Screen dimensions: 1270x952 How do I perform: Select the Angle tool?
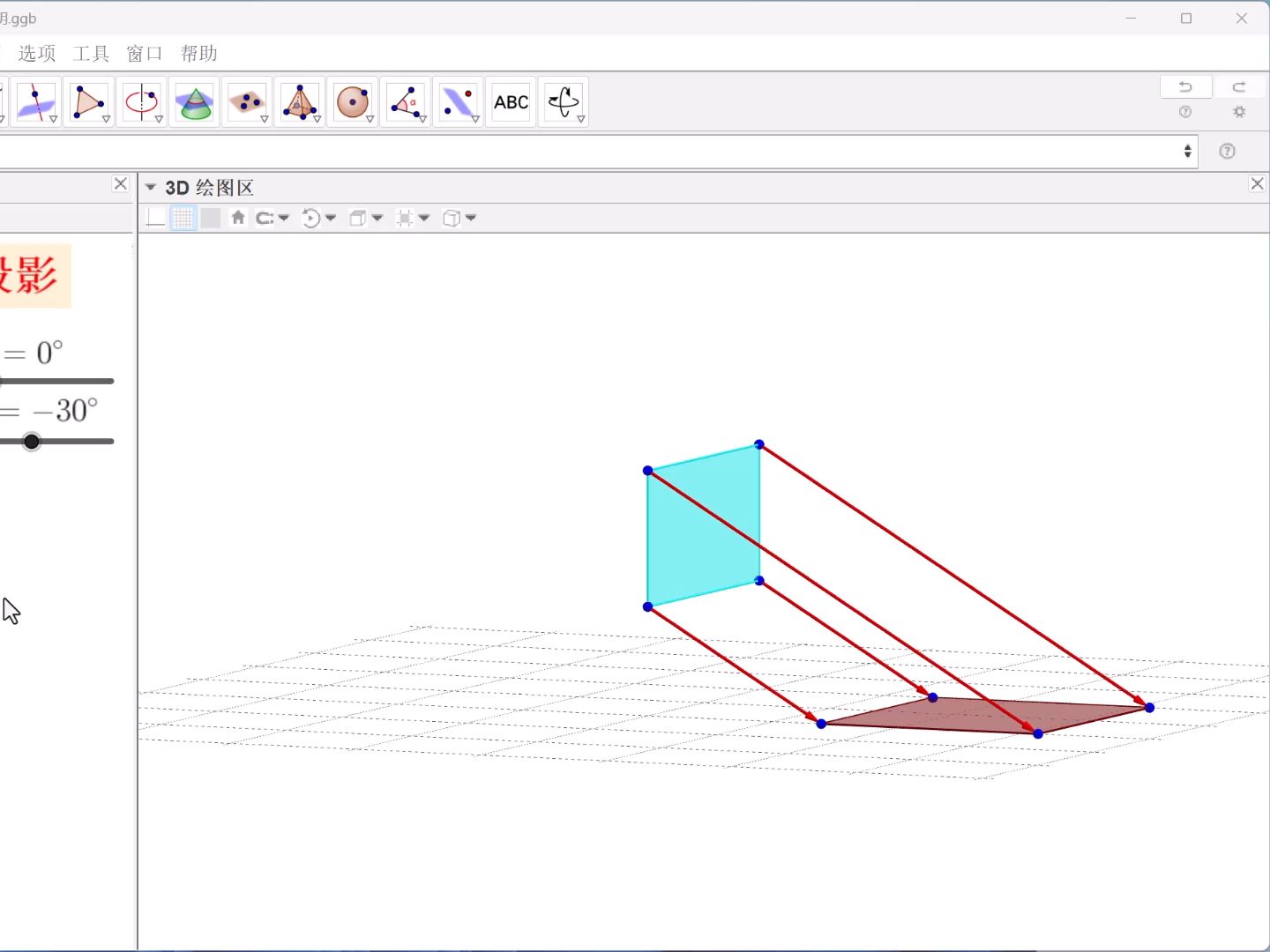(406, 102)
